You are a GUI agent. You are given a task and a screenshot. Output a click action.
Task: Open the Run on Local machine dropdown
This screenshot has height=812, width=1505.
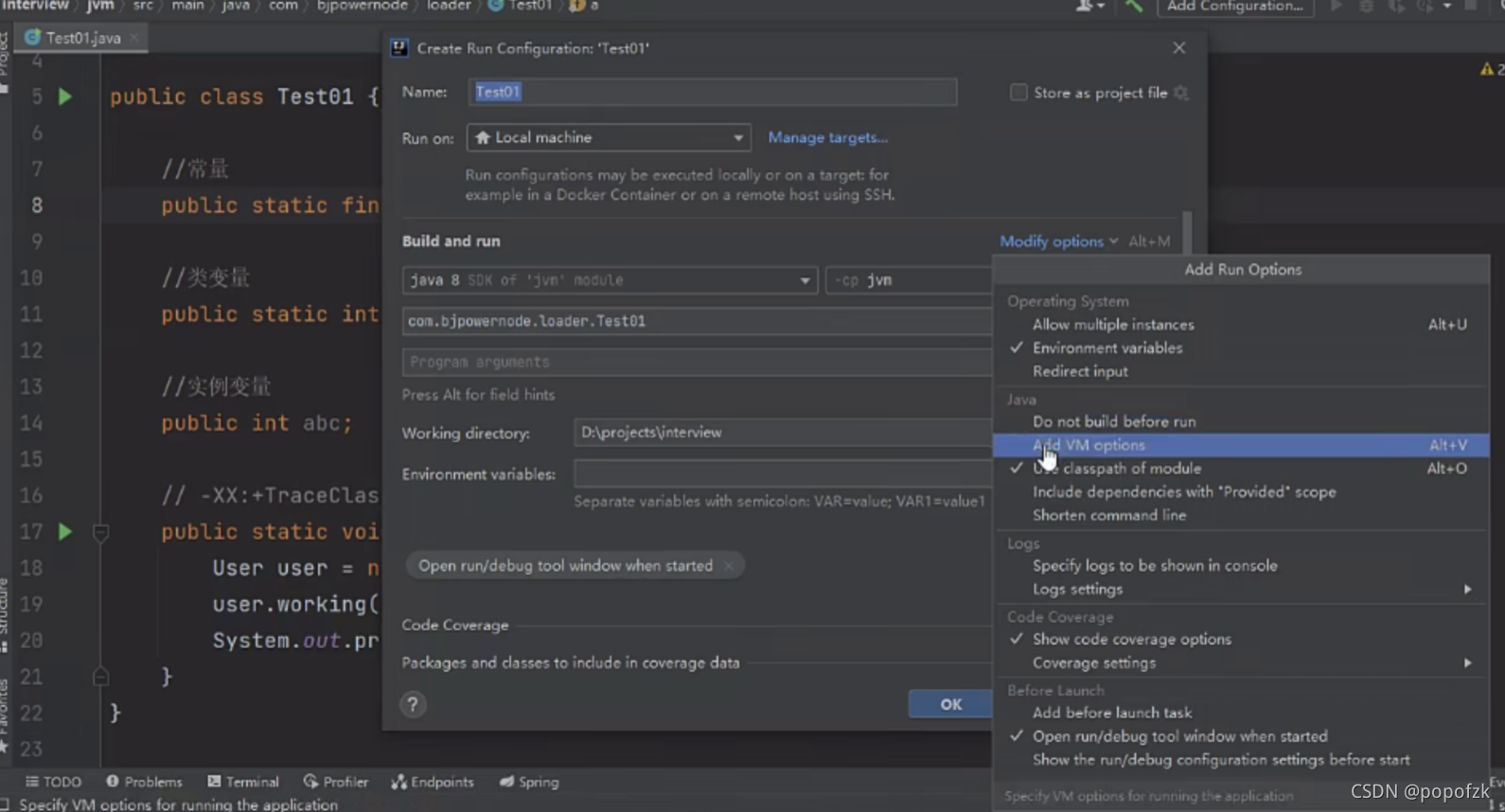[609, 138]
